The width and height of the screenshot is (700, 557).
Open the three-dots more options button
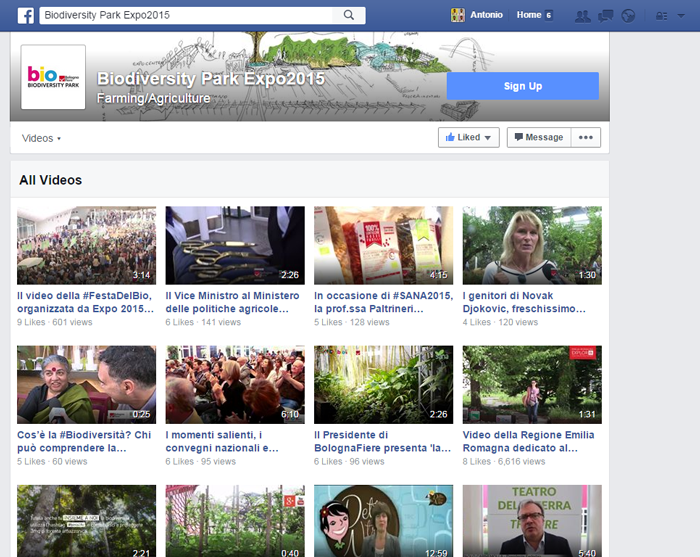(585, 137)
